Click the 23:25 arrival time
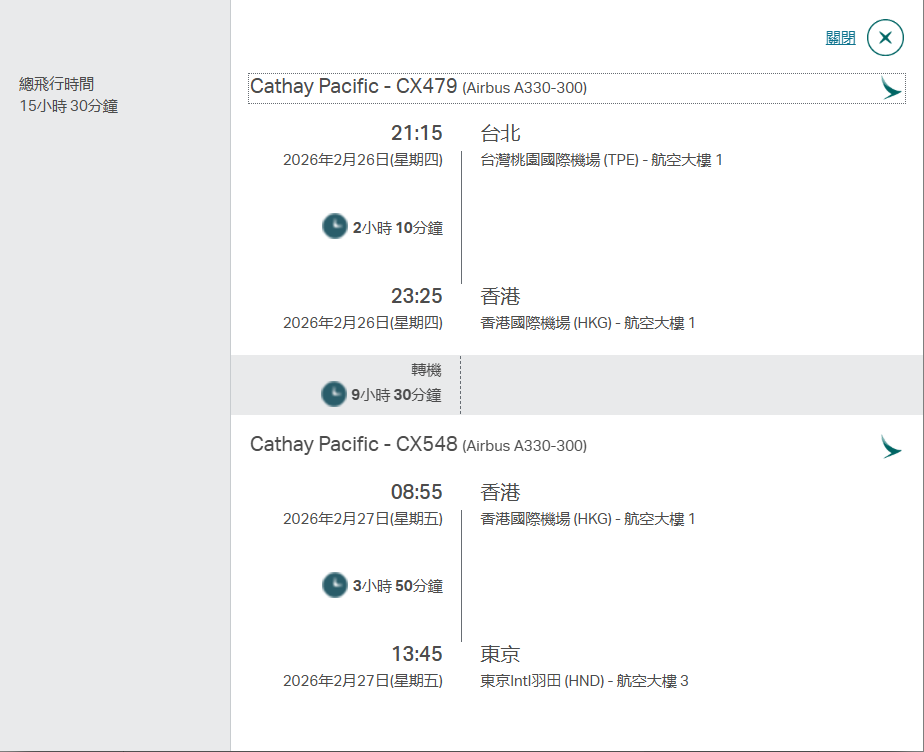This screenshot has width=924, height=752. pyautogui.click(x=417, y=296)
